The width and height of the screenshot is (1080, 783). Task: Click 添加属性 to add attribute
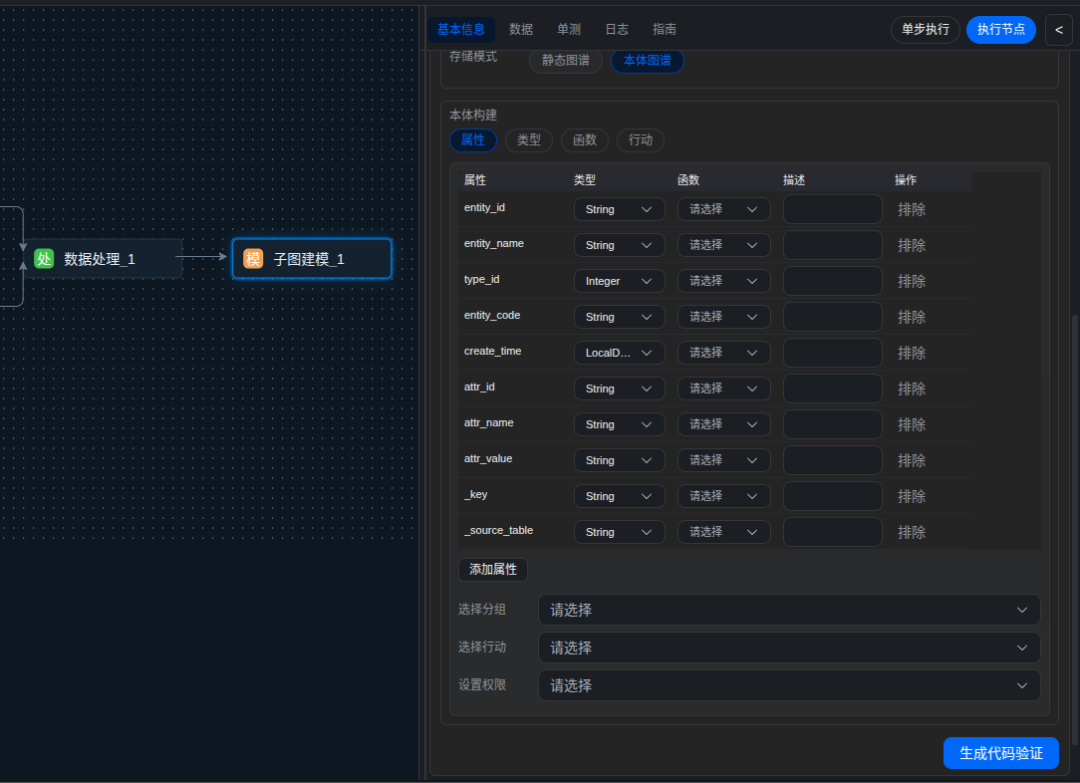(x=493, y=569)
